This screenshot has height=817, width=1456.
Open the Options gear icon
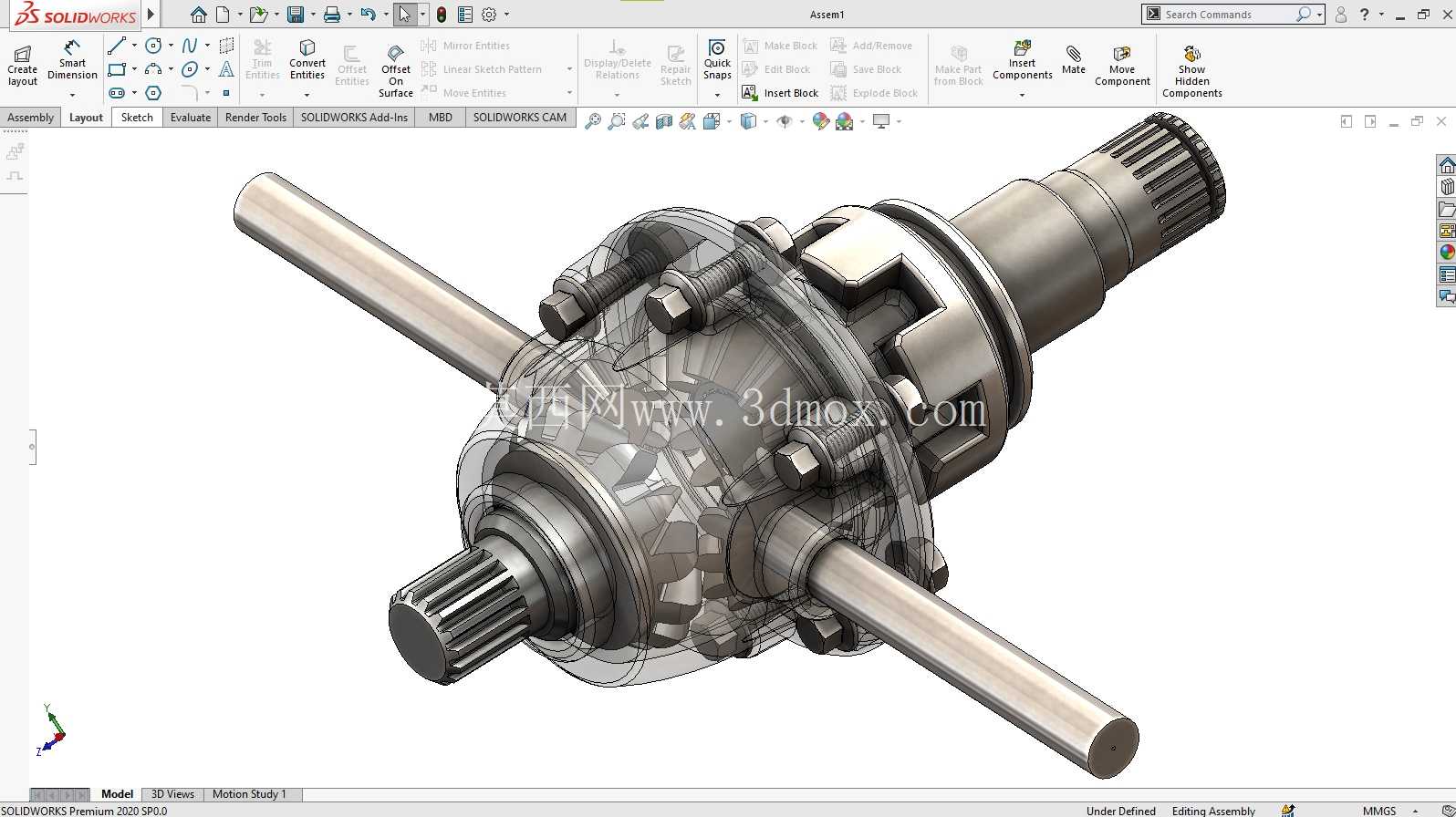pos(489,15)
